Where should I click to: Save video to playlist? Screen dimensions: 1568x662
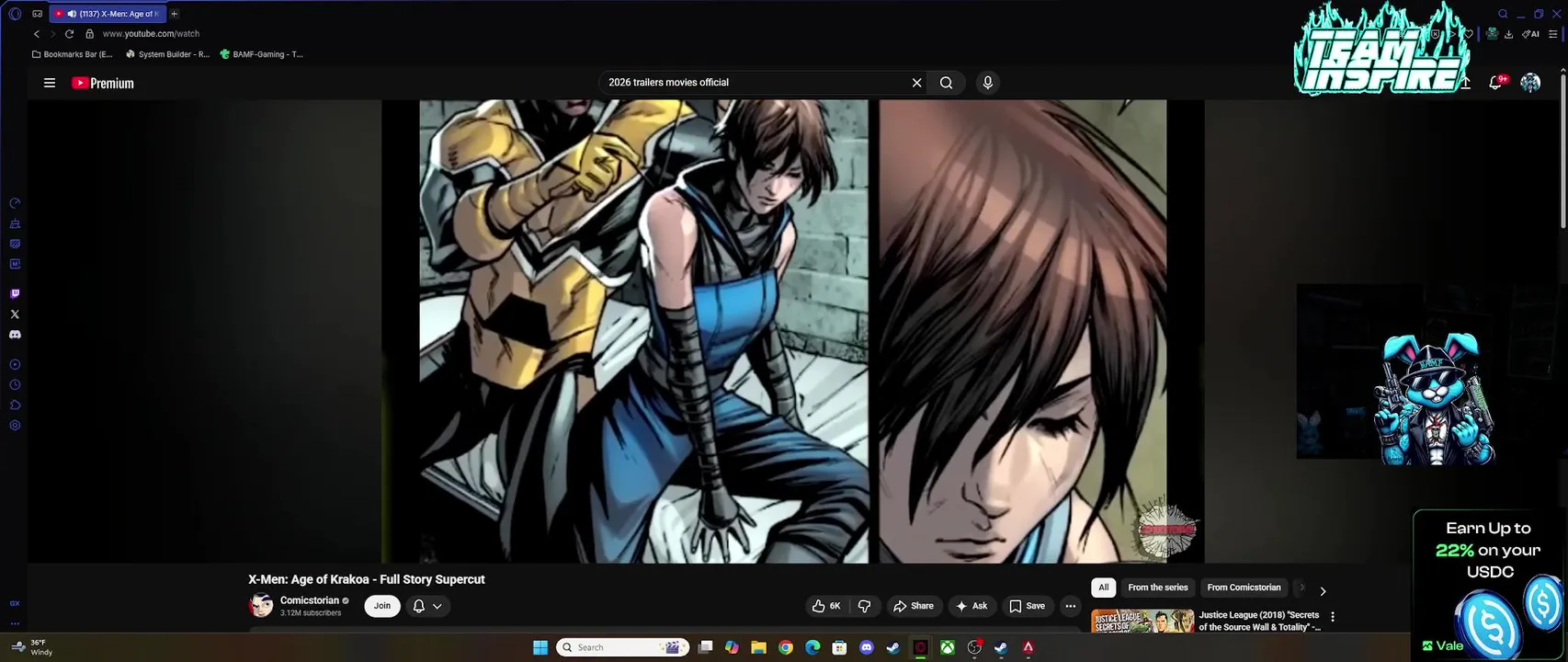pyautogui.click(x=1027, y=606)
